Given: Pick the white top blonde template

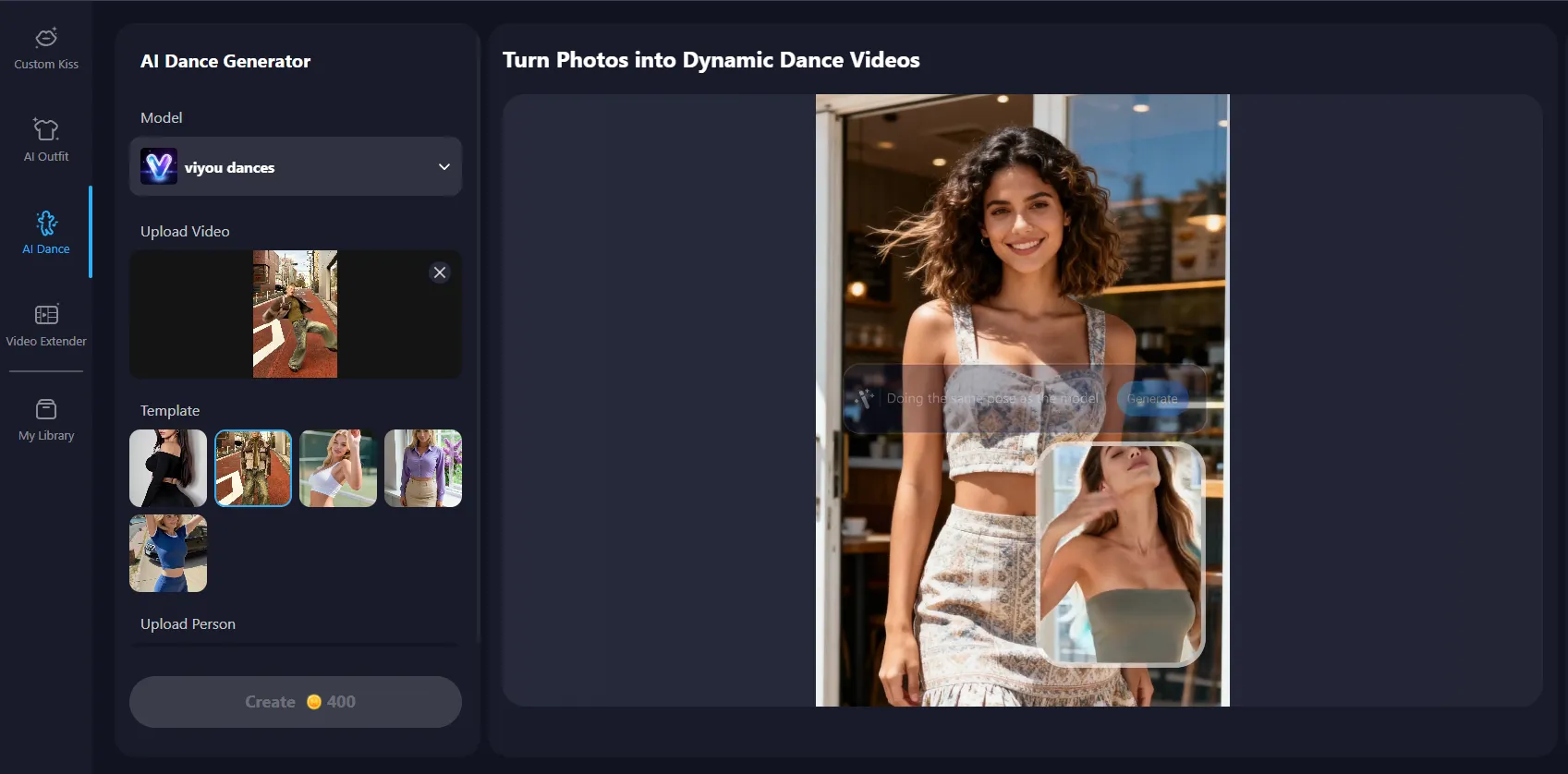Looking at the screenshot, I should coord(338,468).
